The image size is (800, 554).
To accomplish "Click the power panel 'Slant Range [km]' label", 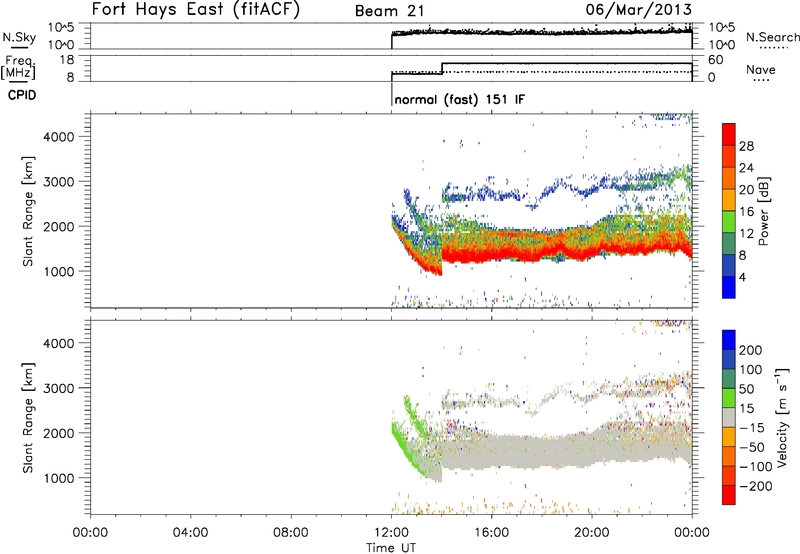I will [28, 211].
